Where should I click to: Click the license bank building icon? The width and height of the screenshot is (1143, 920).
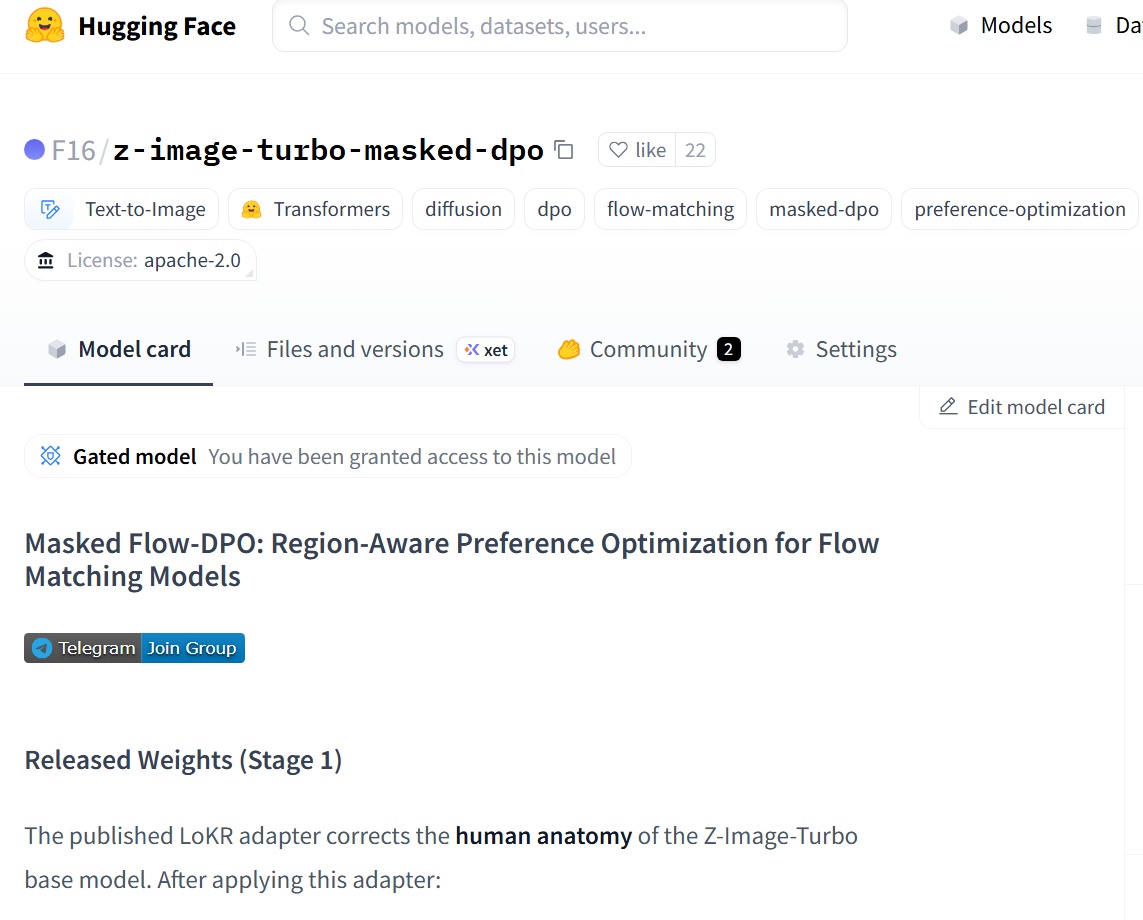(x=46, y=260)
